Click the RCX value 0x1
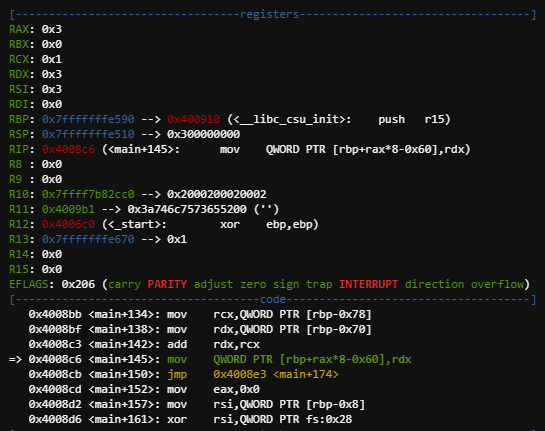Image resolution: width=545 pixels, height=431 pixels. coord(52,59)
